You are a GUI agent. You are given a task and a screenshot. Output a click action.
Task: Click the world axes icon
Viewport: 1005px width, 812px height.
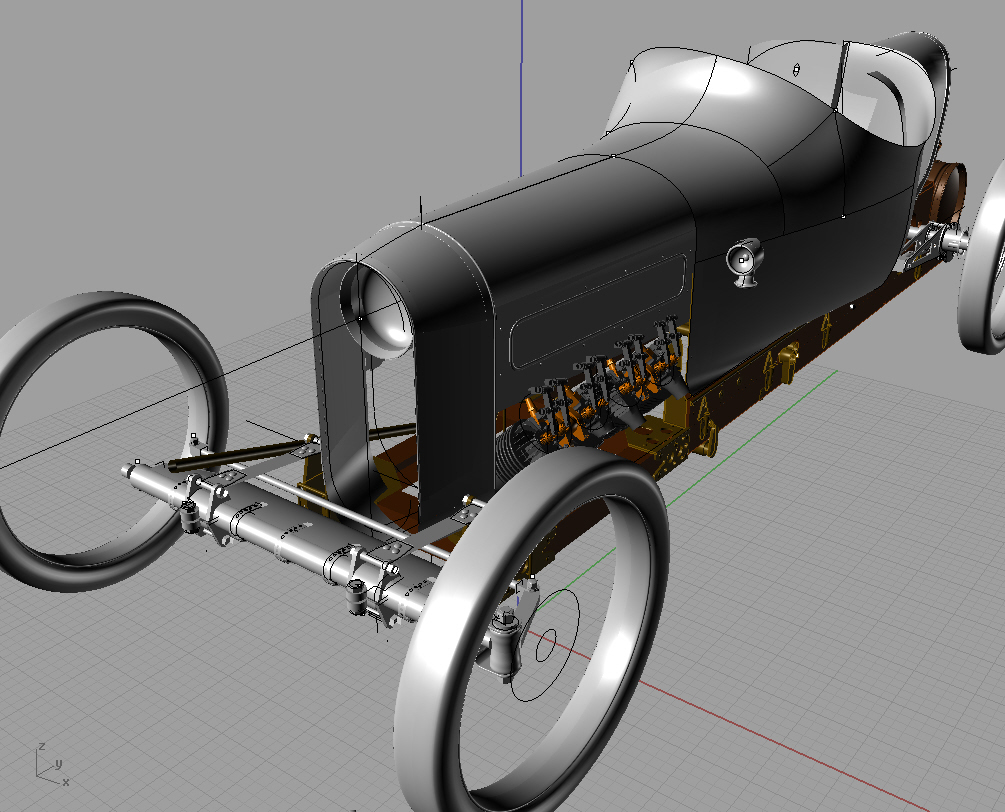pos(50,764)
